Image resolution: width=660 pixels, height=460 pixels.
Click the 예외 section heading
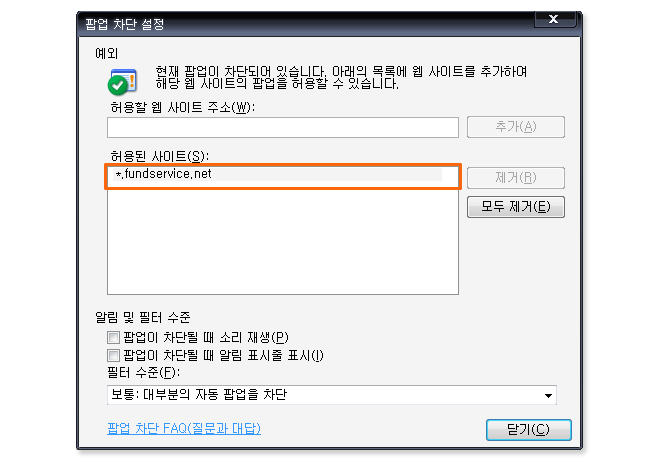point(106,53)
